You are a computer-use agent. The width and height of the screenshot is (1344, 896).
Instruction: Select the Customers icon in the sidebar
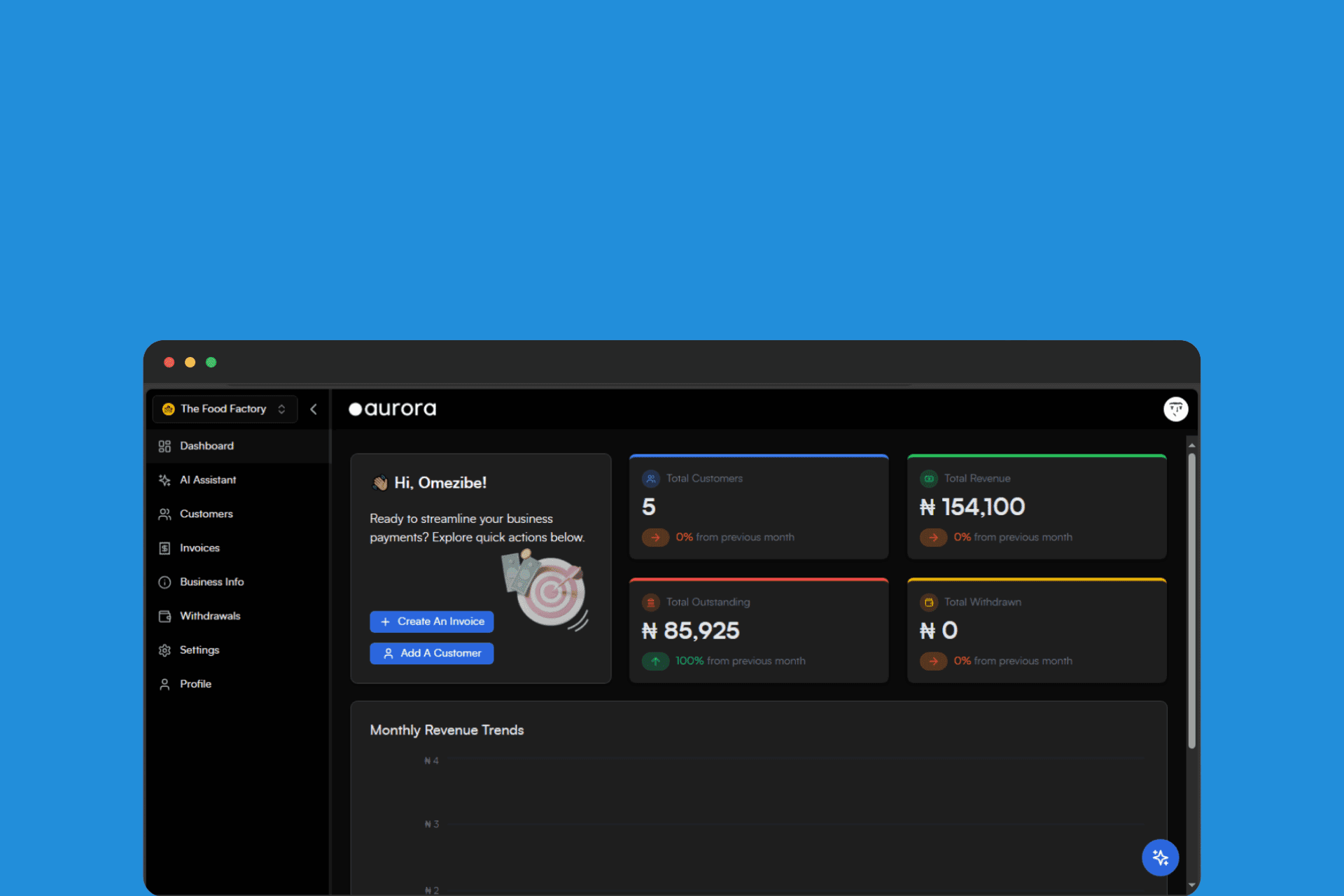[x=164, y=513]
